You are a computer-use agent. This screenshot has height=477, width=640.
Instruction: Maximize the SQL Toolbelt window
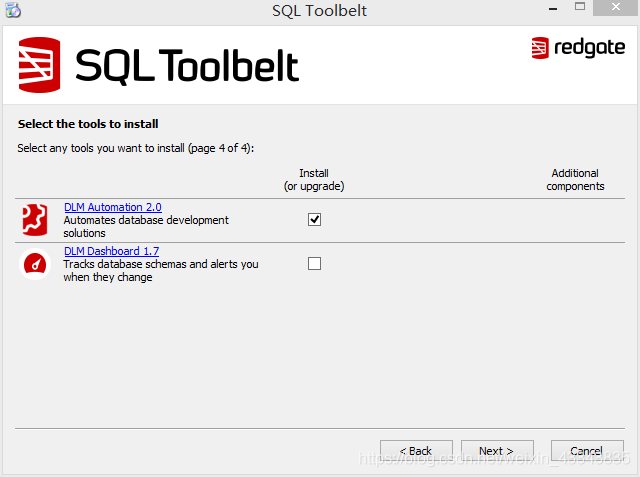[x=580, y=7]
